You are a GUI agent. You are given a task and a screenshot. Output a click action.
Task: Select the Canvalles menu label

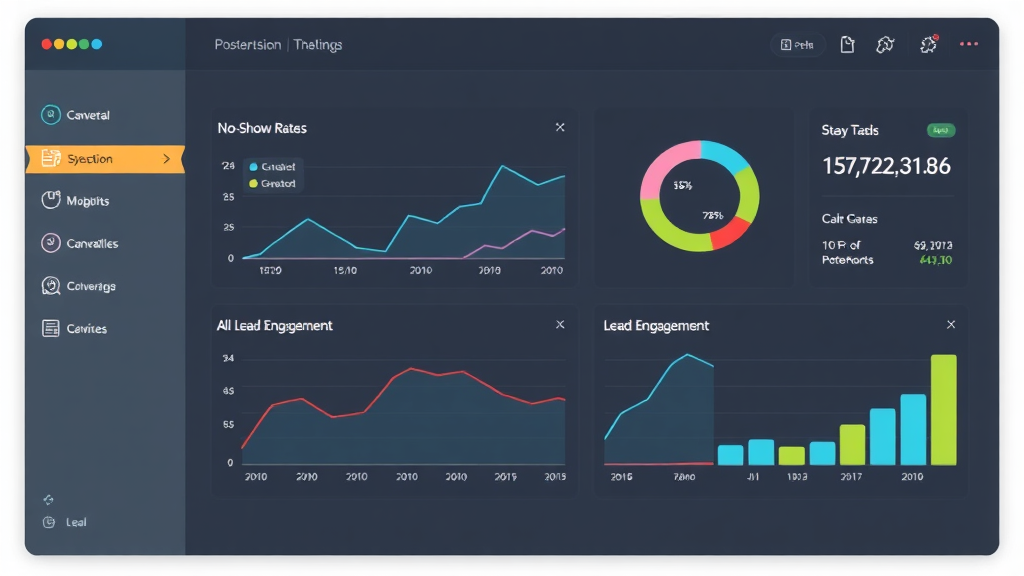[x=92, y=244]
